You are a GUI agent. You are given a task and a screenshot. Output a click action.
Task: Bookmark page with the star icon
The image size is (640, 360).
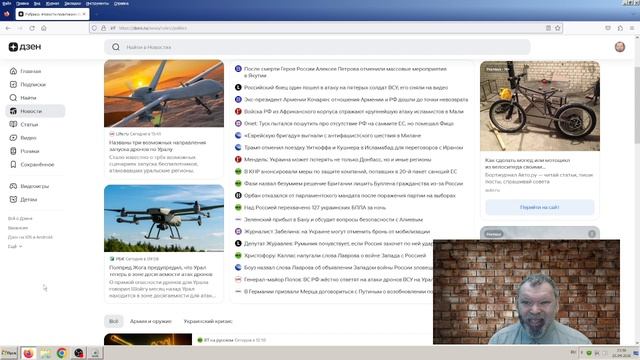click(558, 28)
